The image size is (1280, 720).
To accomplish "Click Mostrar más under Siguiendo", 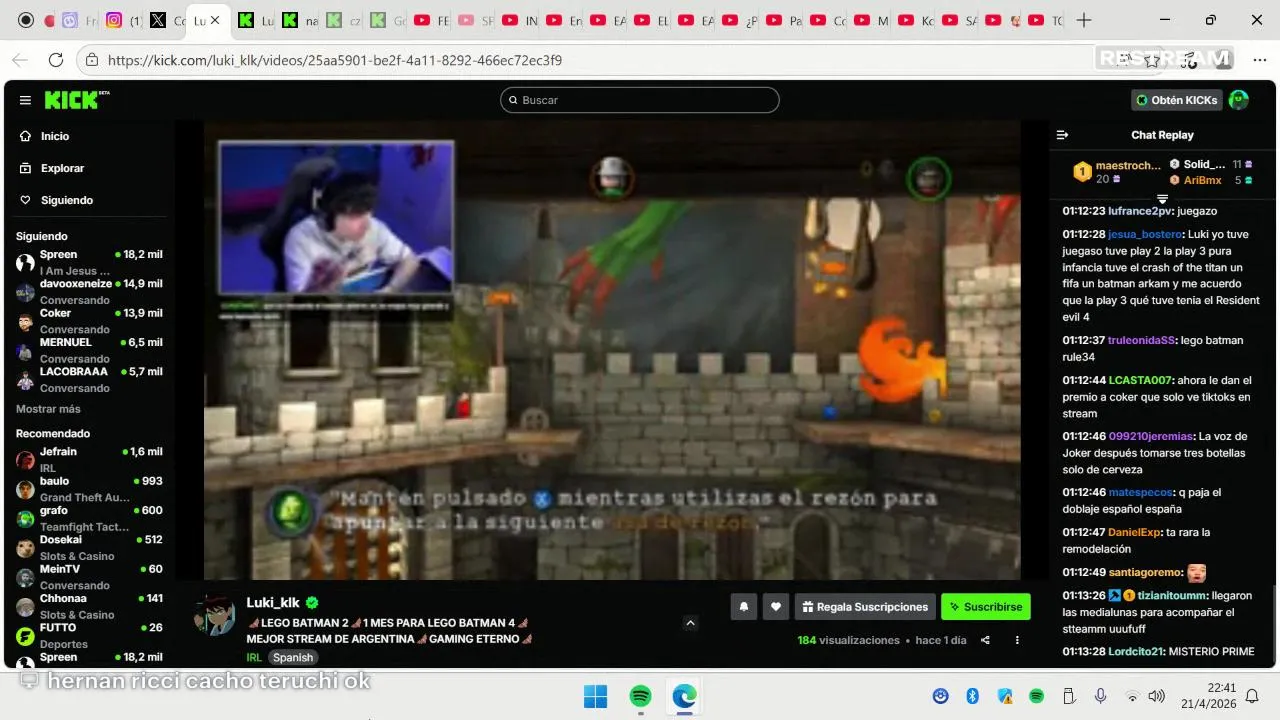I will click(x=48, y=409).
